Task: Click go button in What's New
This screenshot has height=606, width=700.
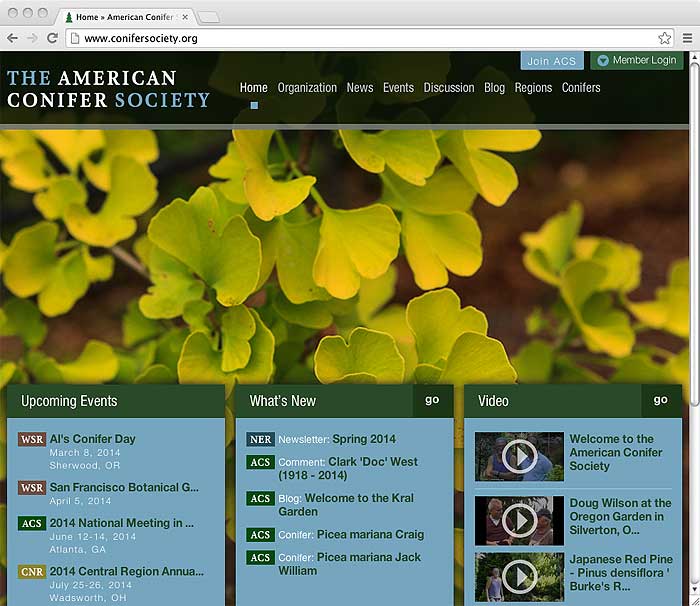Action: coord(433,400)
